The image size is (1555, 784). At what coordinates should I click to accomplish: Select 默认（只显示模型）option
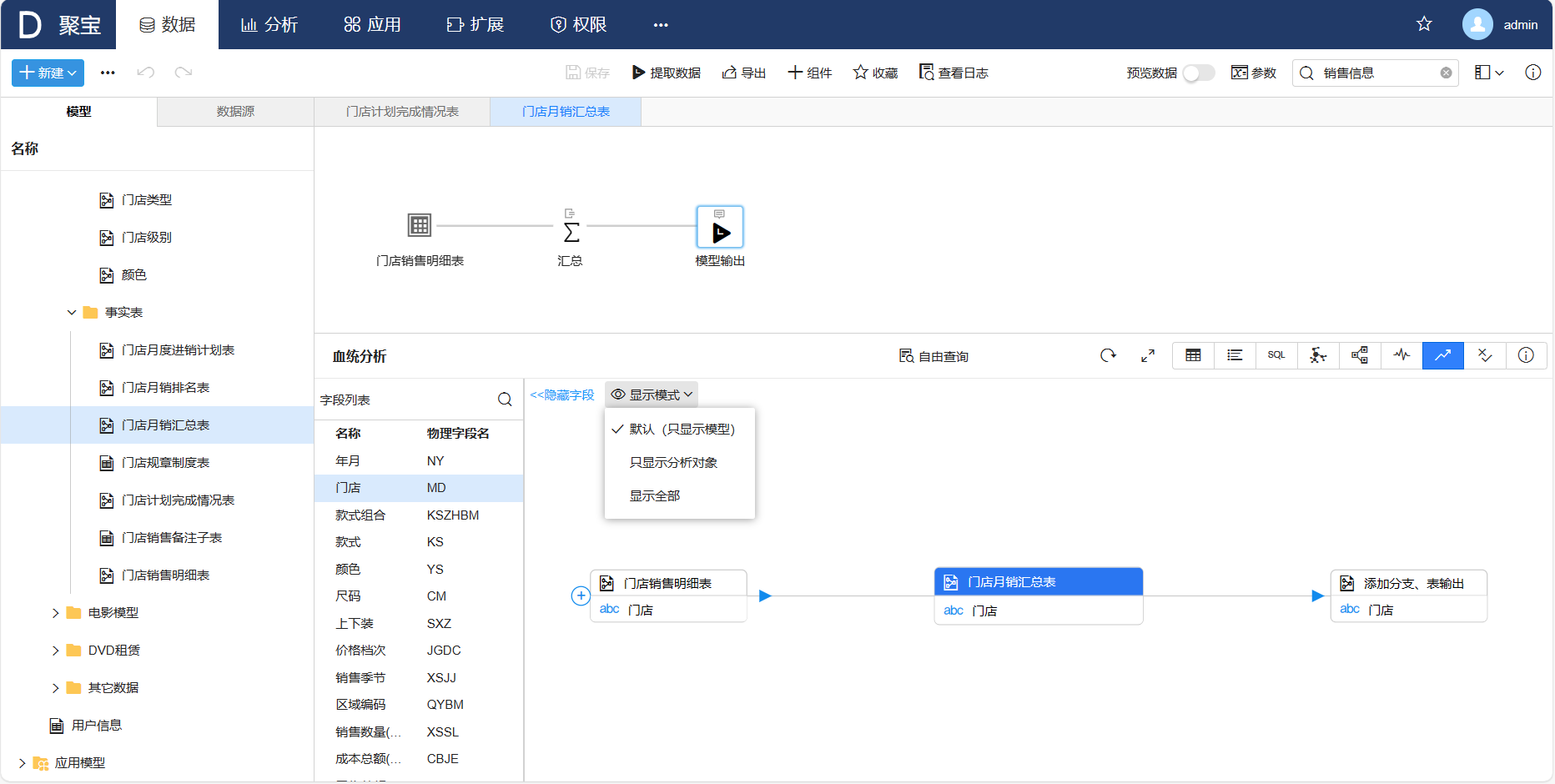[x=680, y=429]
